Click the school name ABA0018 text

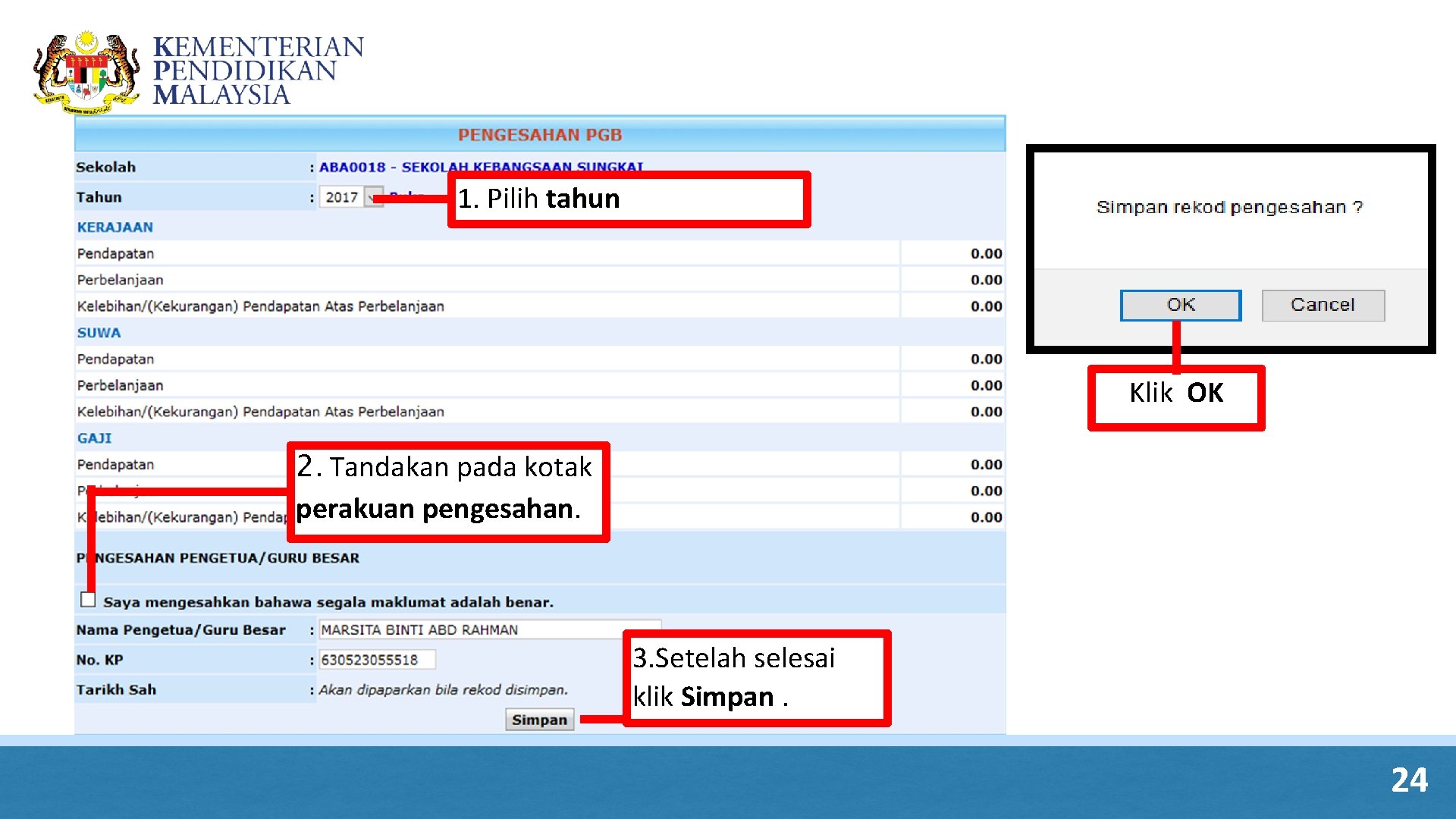coord(481,167)
